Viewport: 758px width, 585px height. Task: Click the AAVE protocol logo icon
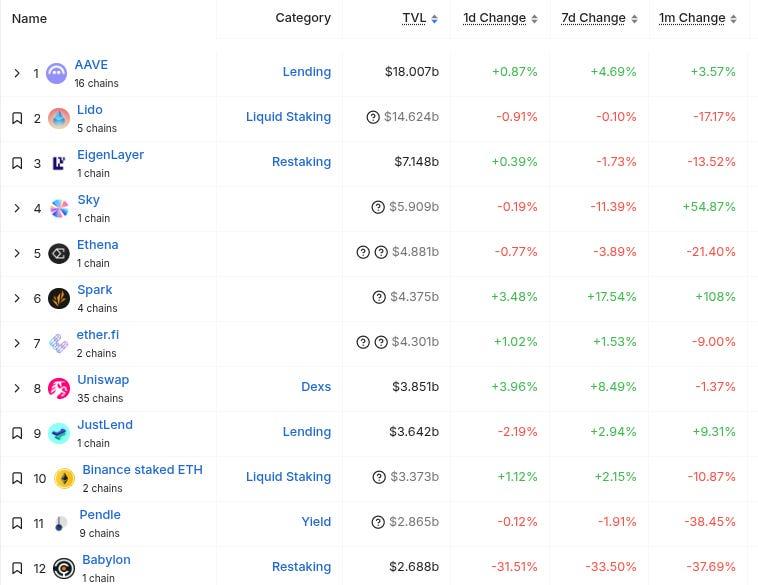[57, 73]
